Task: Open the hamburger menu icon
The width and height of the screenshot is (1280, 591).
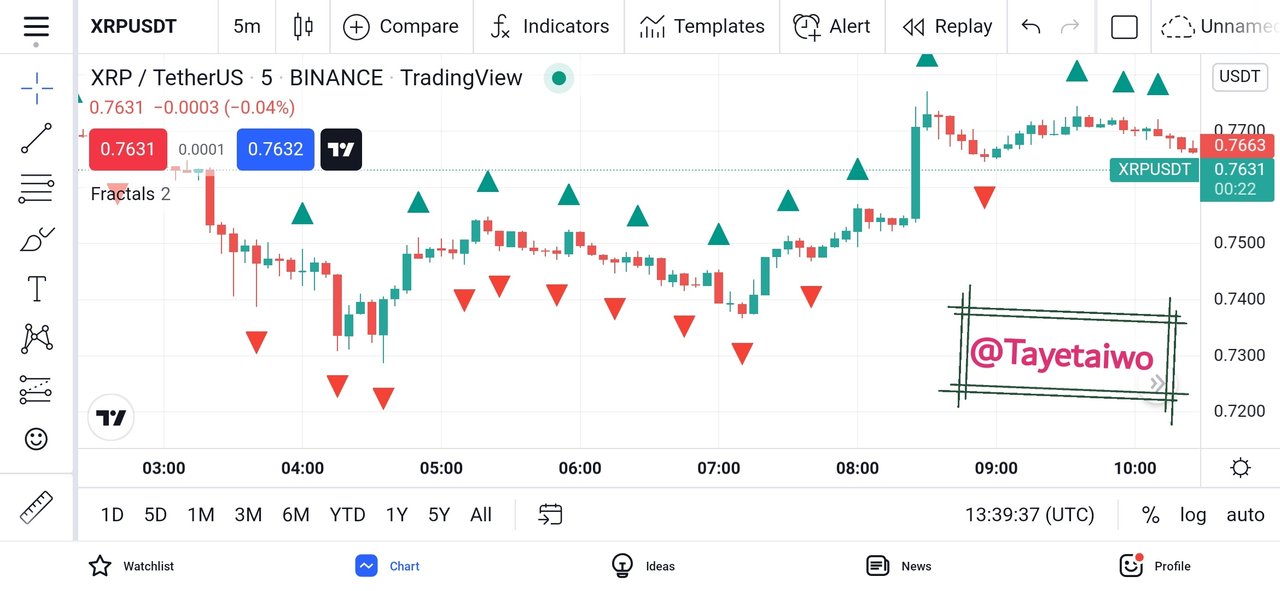Action: 36,27
